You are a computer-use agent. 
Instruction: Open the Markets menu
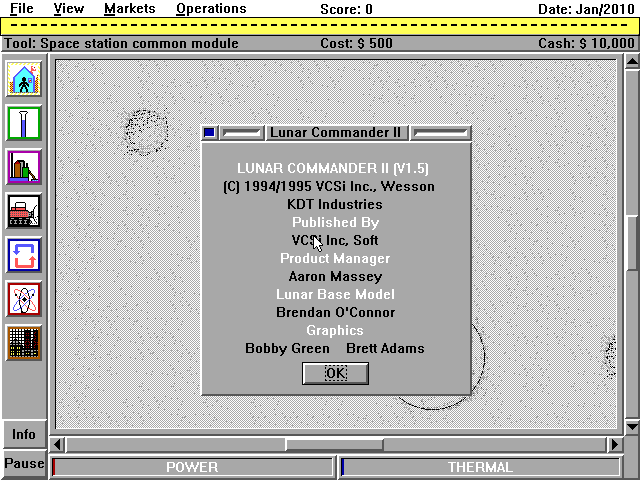(x=130, y=9)
